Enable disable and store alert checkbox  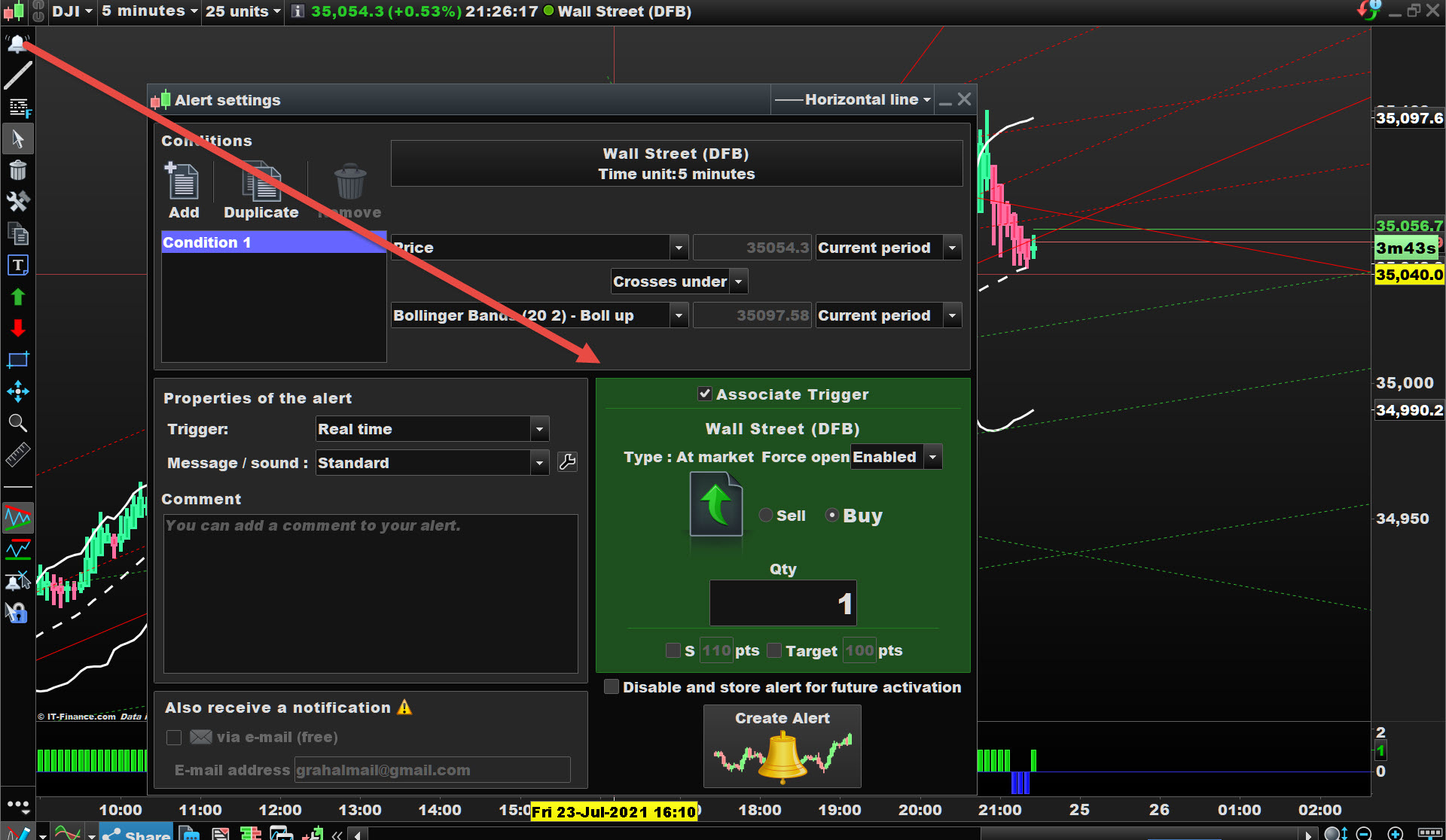(x=612, y=687)
